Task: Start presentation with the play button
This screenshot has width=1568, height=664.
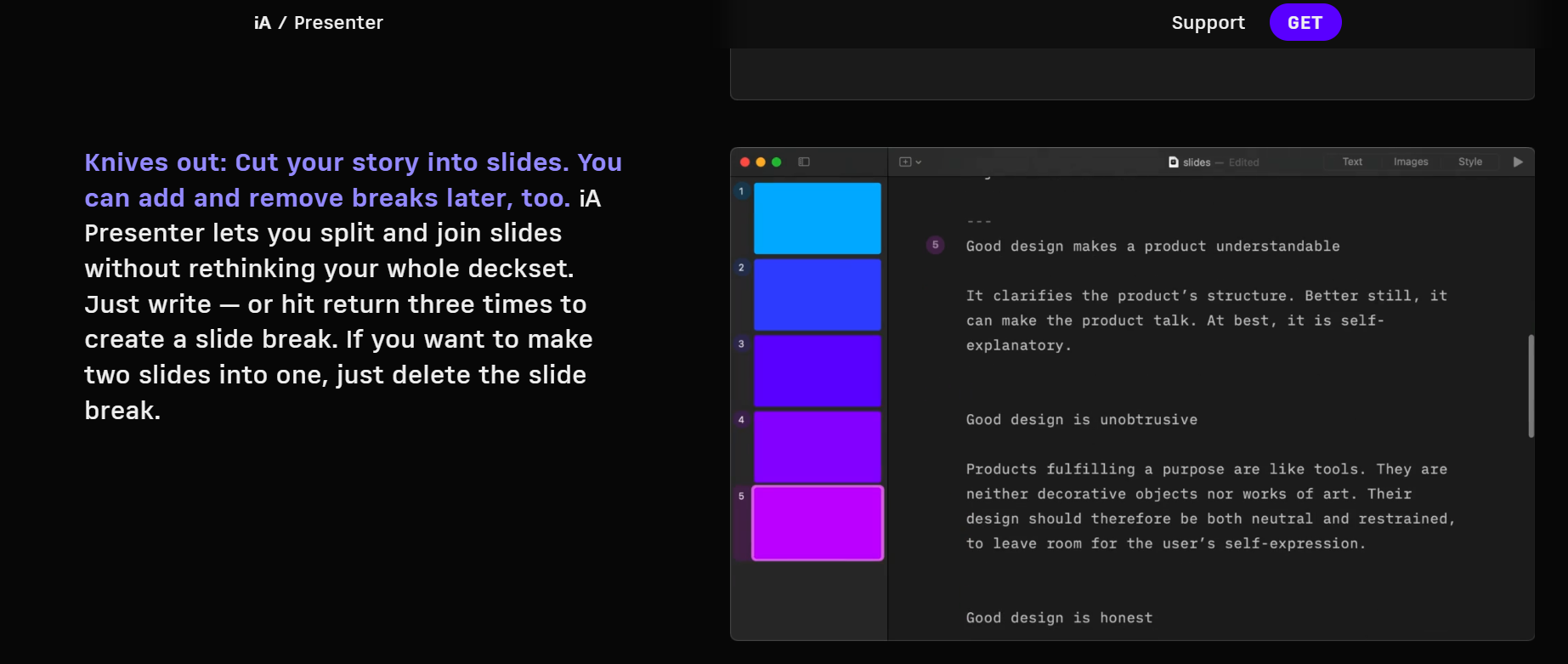Action: 1518,162
